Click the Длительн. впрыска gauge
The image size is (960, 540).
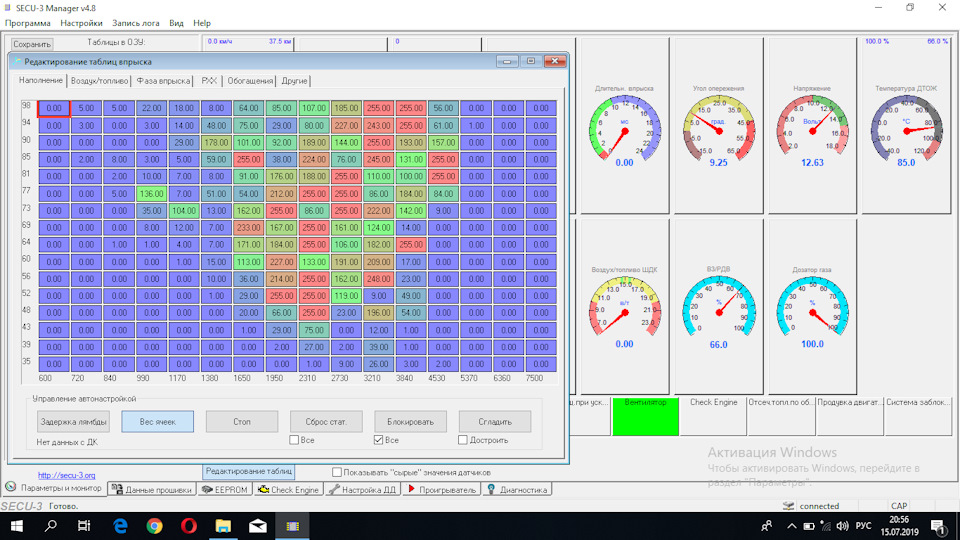624,126
